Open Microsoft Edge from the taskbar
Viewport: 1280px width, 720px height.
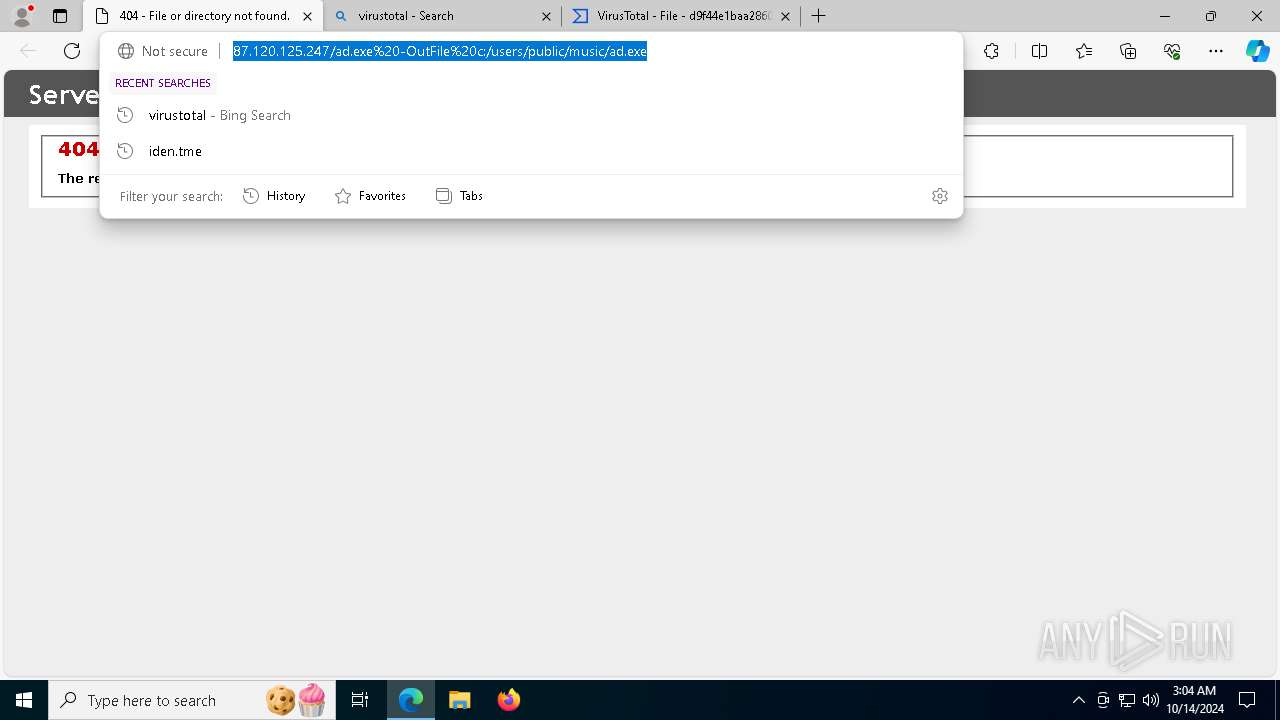tap(411, 700)
